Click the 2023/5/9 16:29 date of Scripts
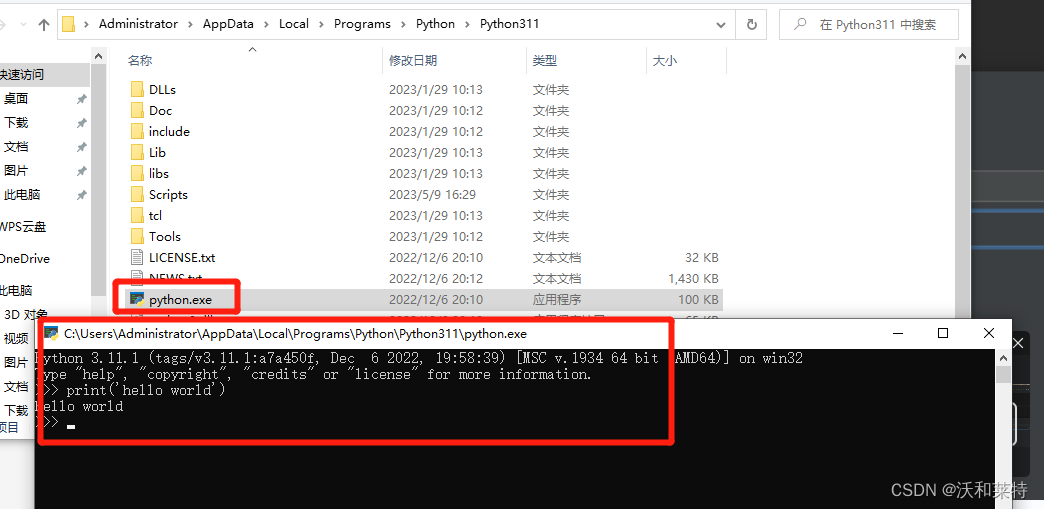This screenshot has width=1044, height=509. (x=431, y=195)
